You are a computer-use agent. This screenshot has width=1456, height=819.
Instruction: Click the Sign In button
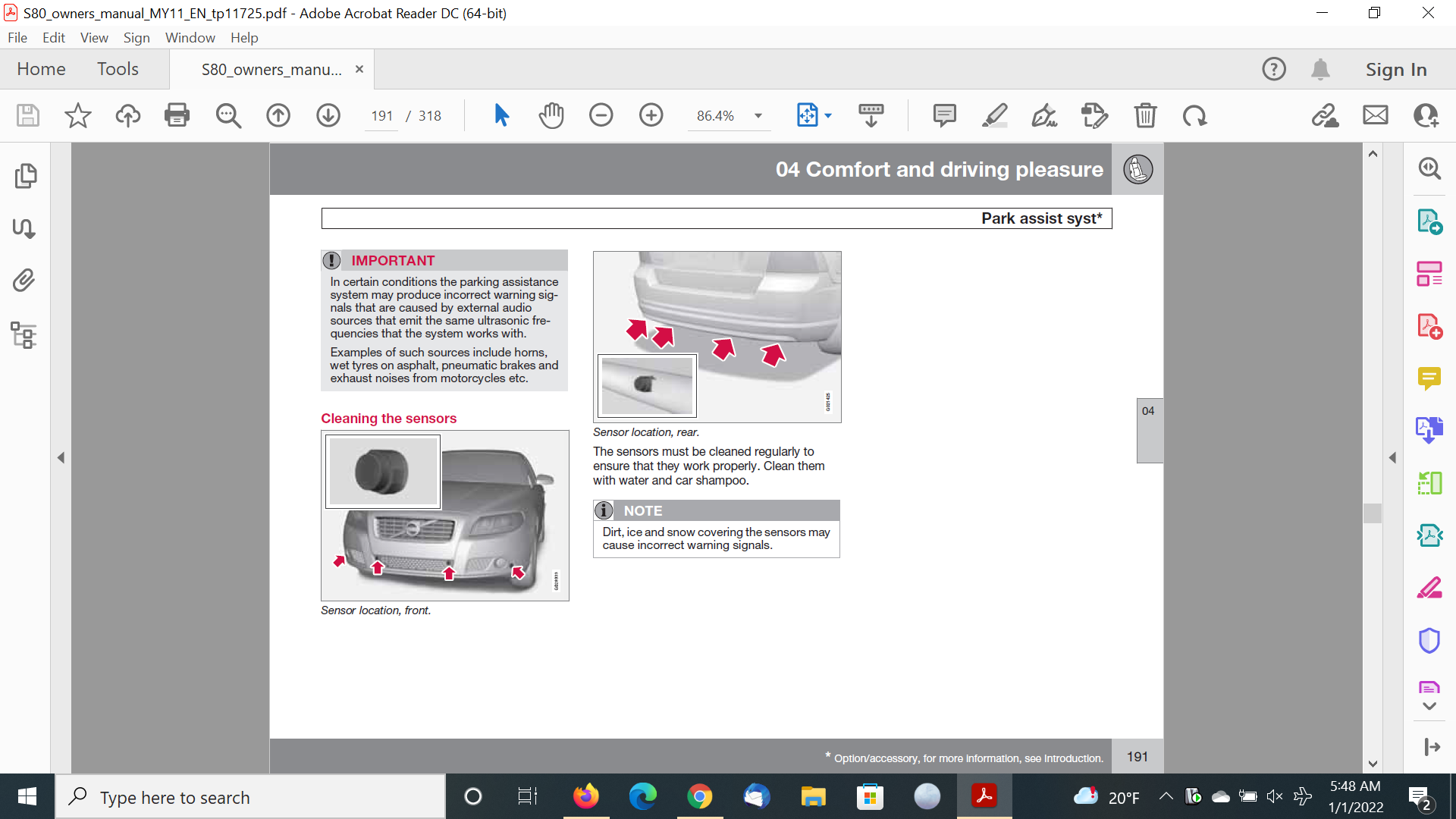pyautogui.click(x=1395, y=69)
